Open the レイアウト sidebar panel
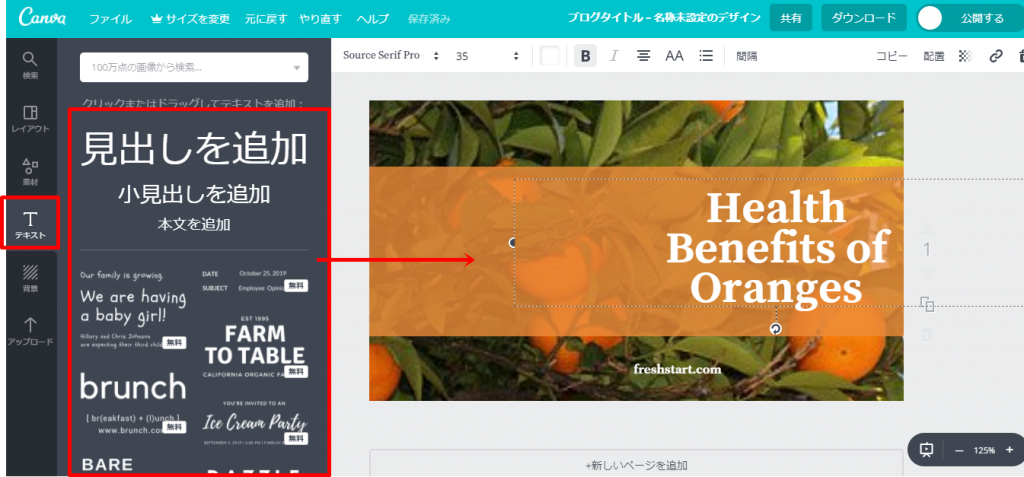 tap(30, 119)
